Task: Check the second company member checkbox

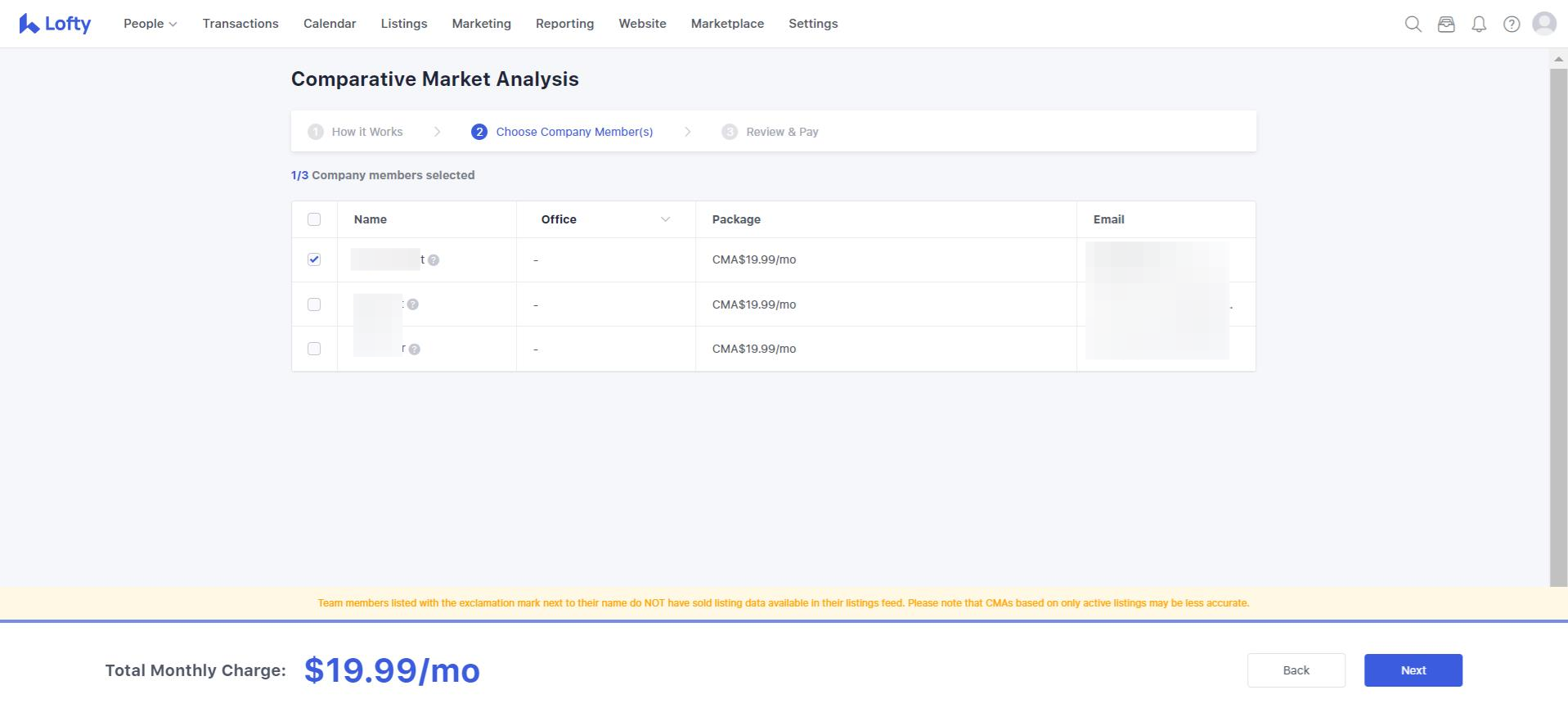Action: coord(314,304)
